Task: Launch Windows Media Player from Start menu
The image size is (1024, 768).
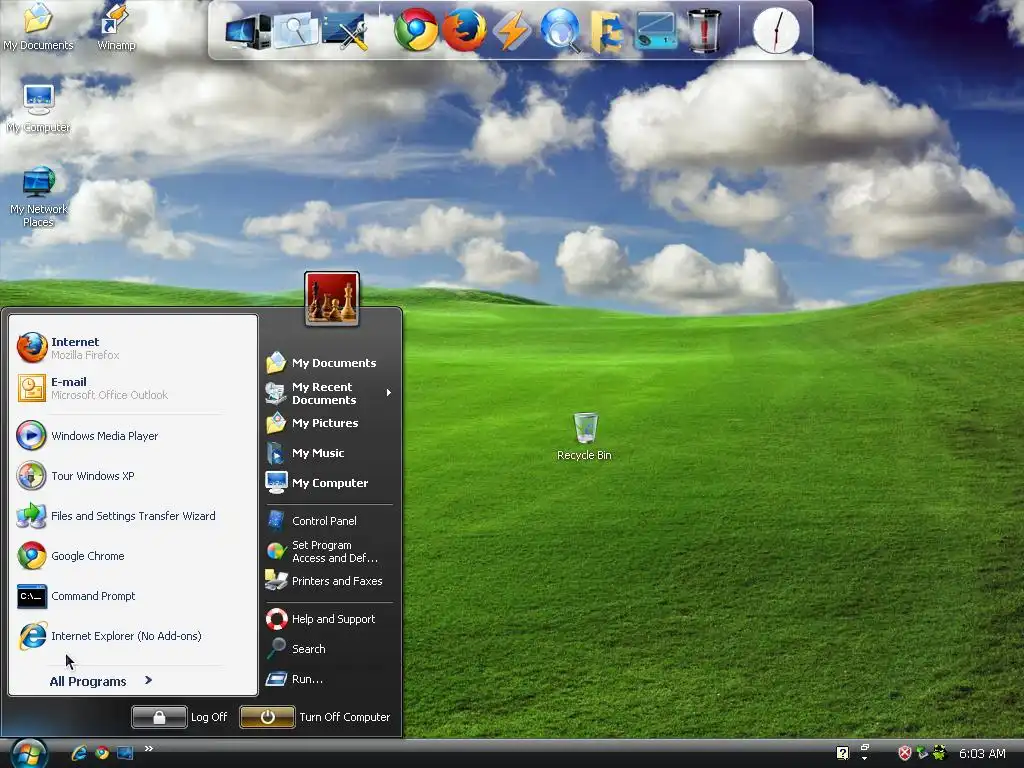Action: [134, 436]
